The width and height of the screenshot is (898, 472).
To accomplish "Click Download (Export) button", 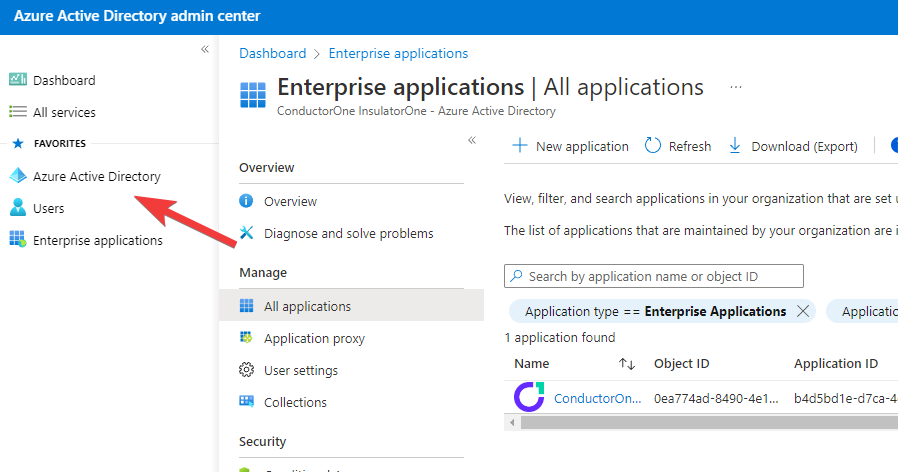I will tap(792, 146).
